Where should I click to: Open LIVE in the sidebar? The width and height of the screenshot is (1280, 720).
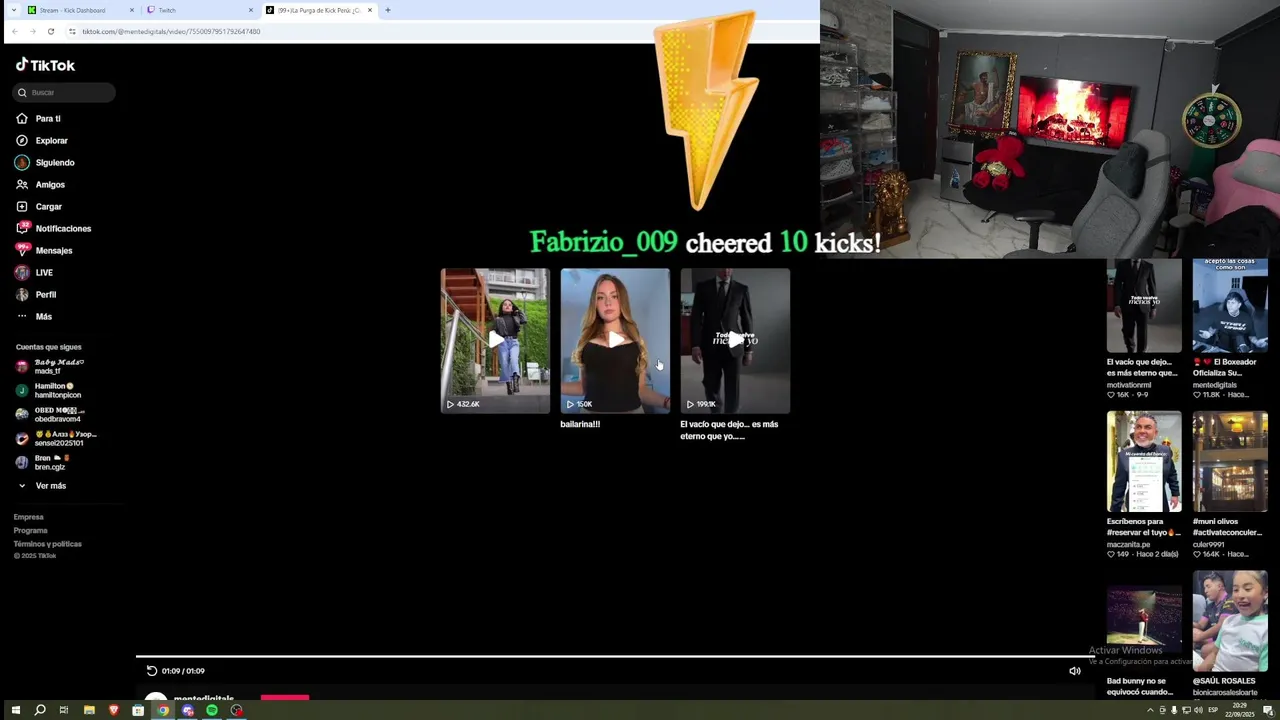click(44, 273)
